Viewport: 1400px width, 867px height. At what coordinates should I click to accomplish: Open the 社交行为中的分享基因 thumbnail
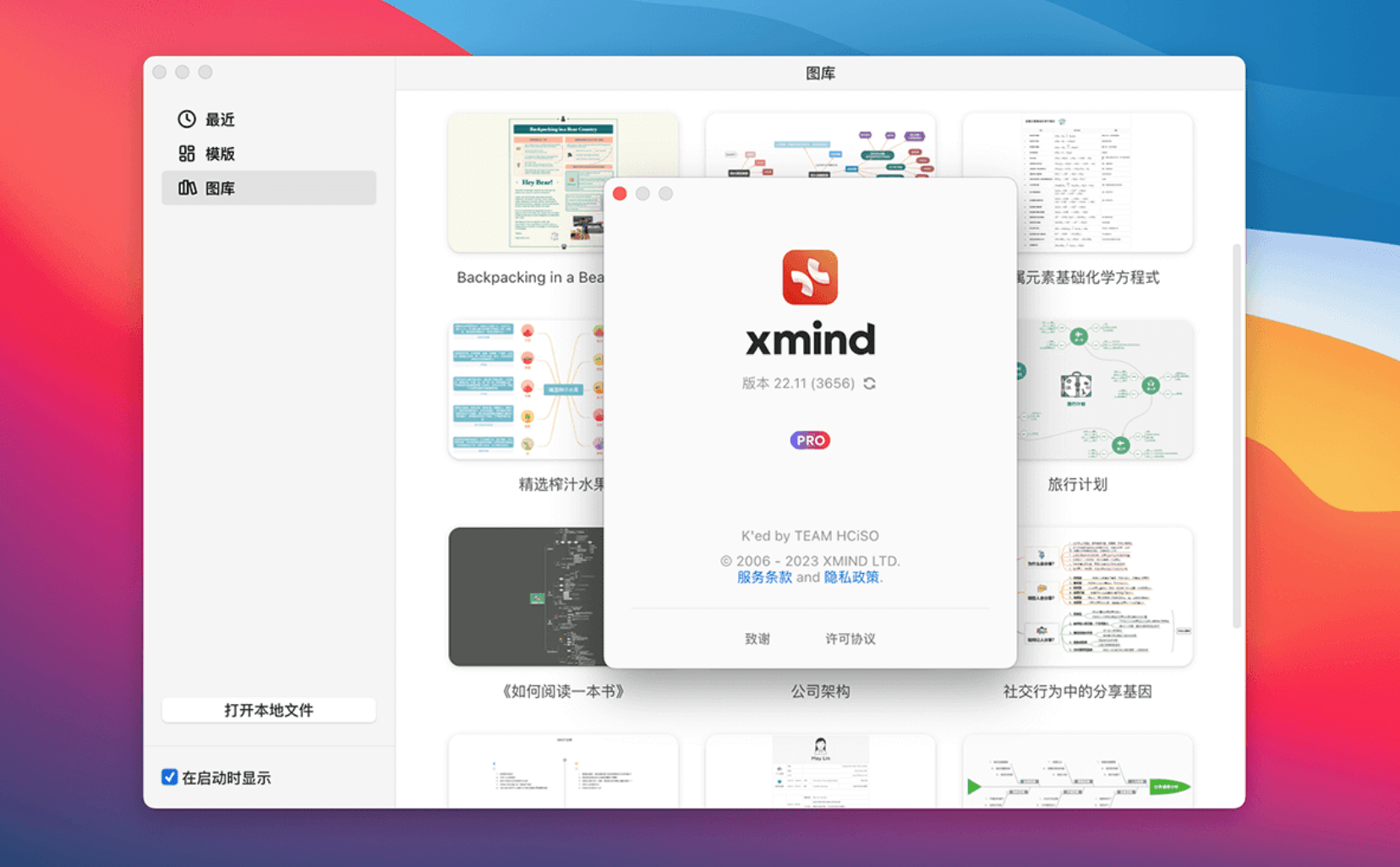coord(1105,597)
